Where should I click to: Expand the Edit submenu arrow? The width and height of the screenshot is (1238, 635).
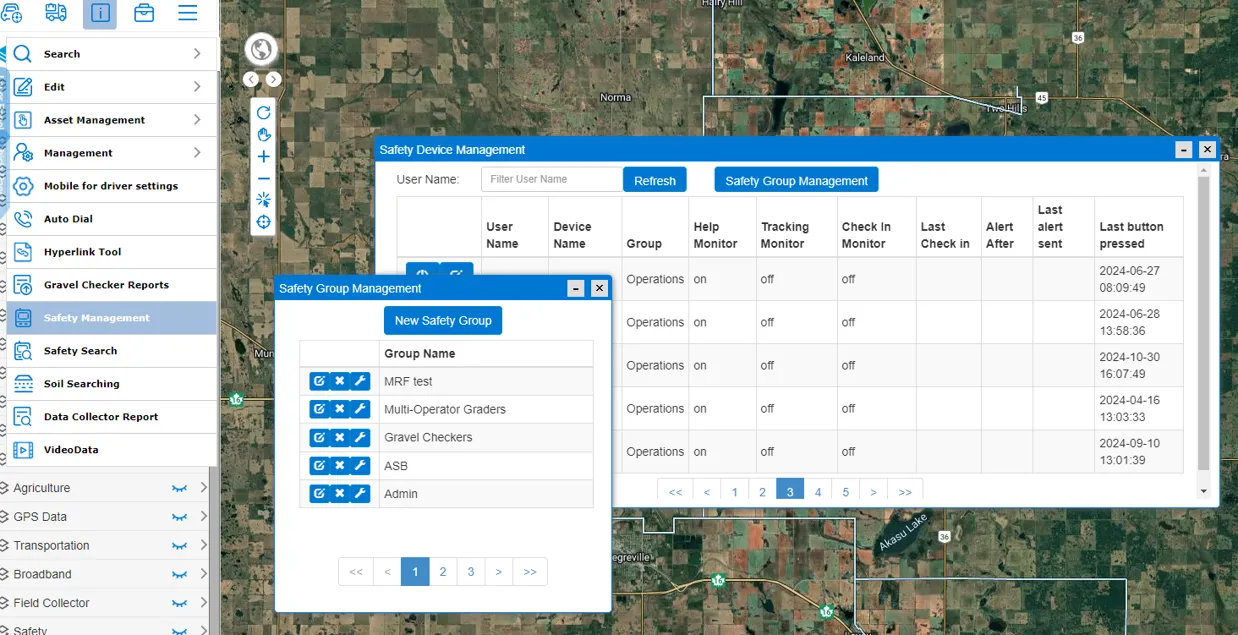pyautogui.click(x=197, y=87)
